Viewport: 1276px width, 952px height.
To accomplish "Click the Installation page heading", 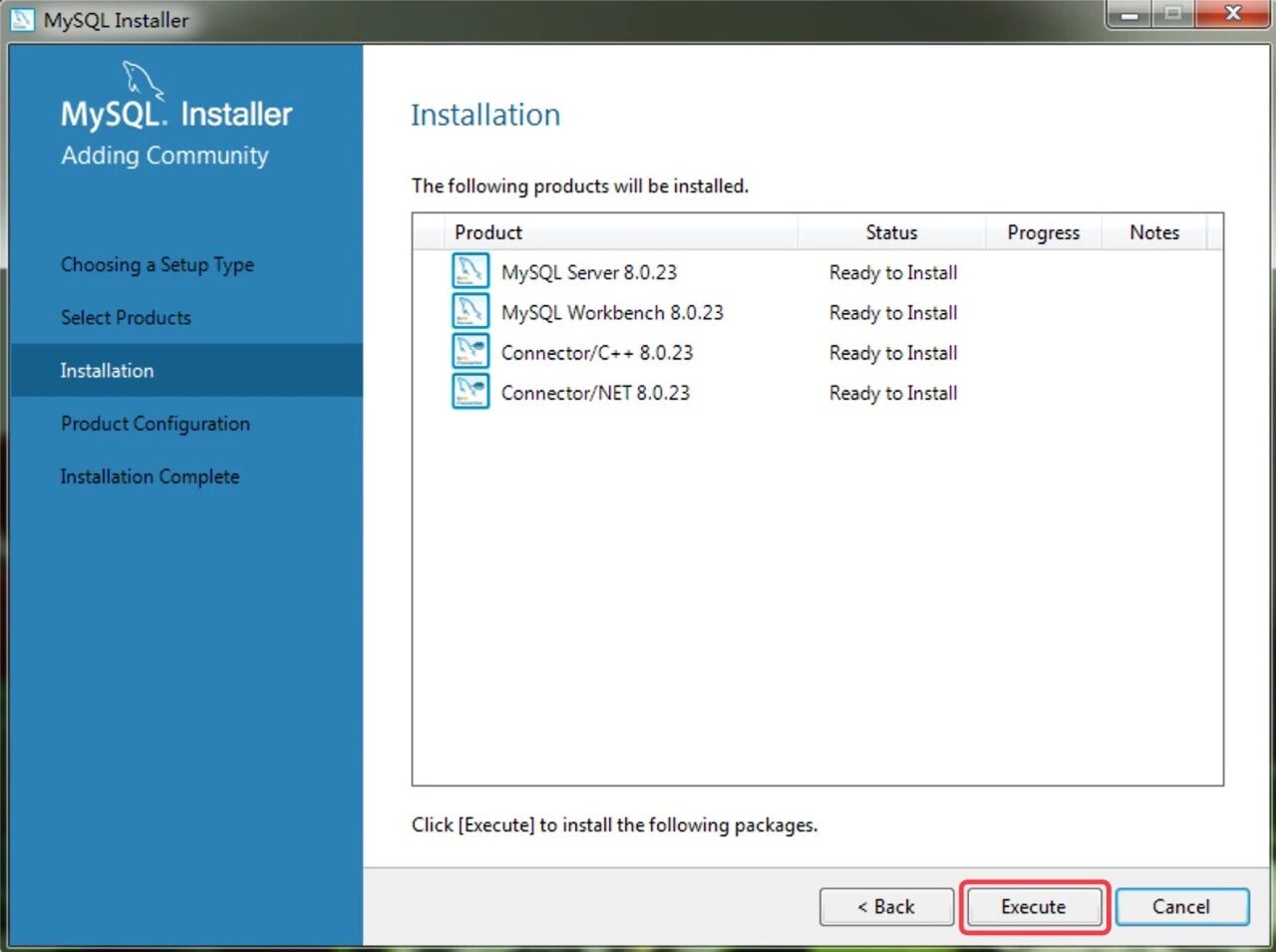I will (485, 115).
